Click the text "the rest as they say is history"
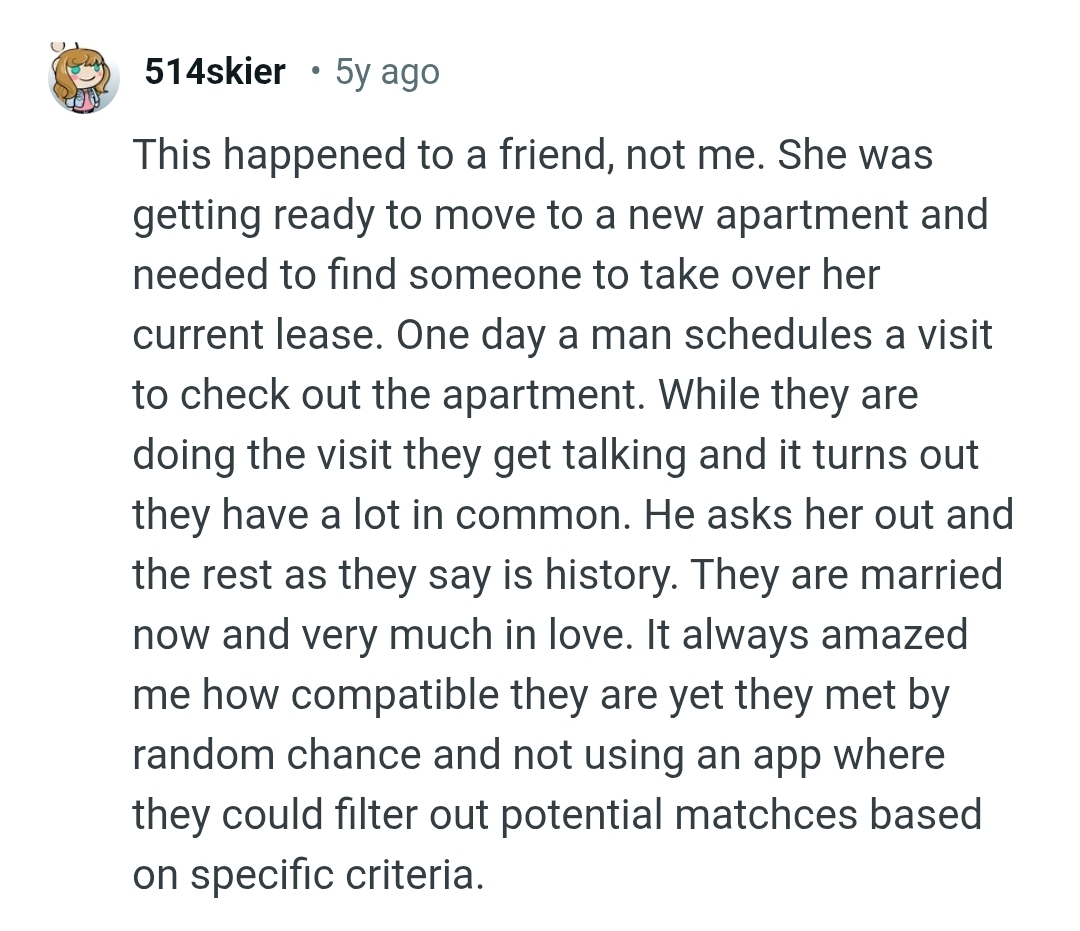This screenshot has width=1080, height=931. 404,575
